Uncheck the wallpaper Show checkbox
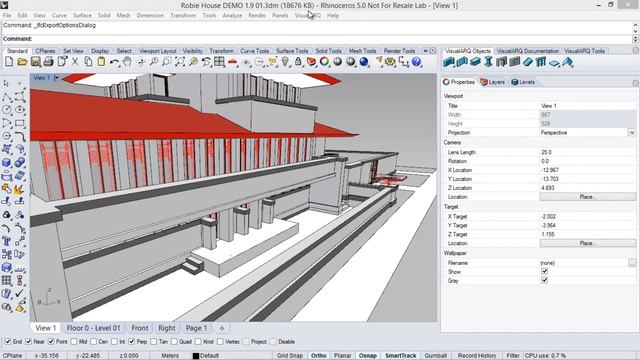The height and width of the screenshot is (360, 640). click(x=544, y=271)
